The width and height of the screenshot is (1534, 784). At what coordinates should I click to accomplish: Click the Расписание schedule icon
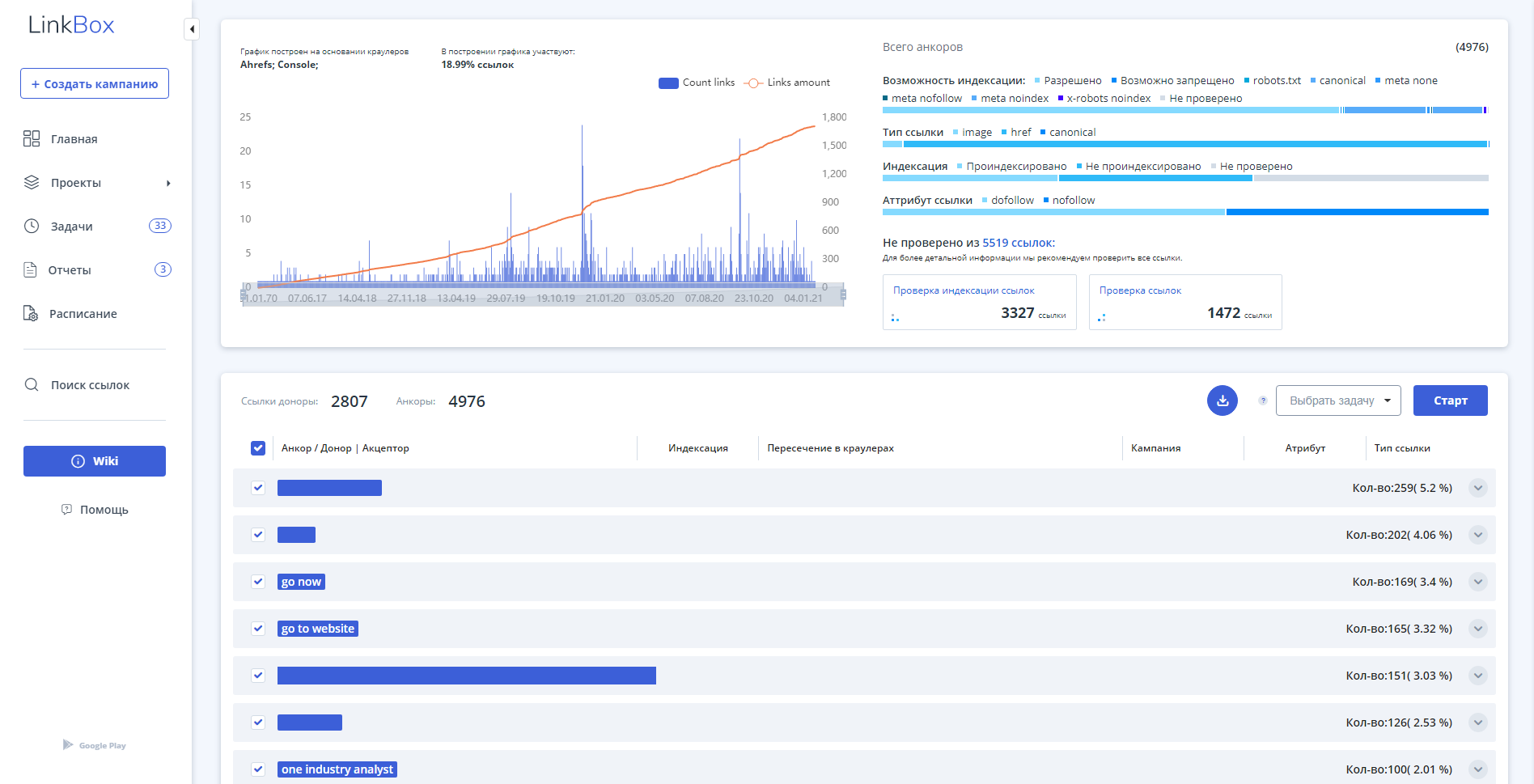coord(31,314)
